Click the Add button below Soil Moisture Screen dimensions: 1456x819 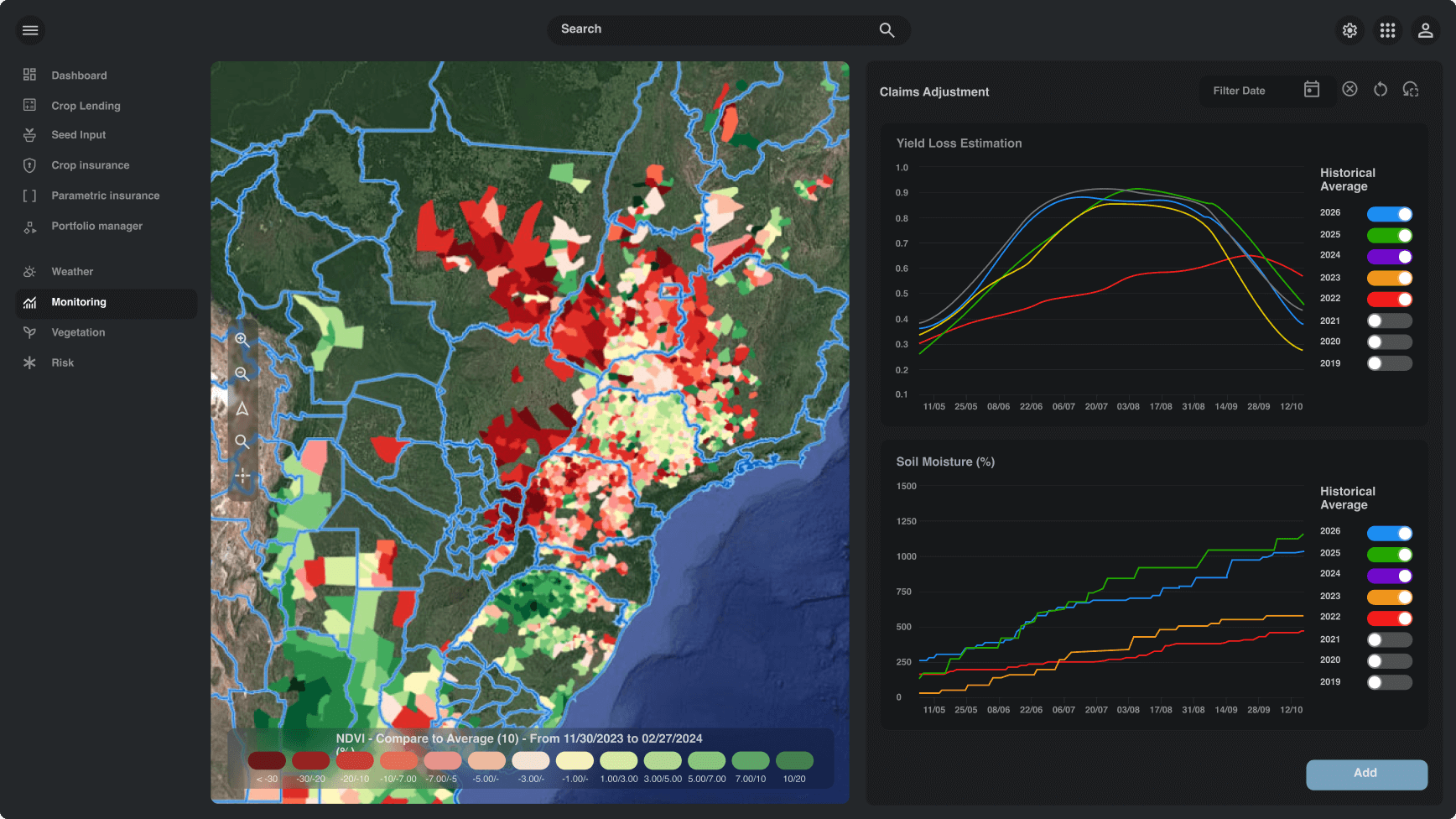coord(1366,774)
